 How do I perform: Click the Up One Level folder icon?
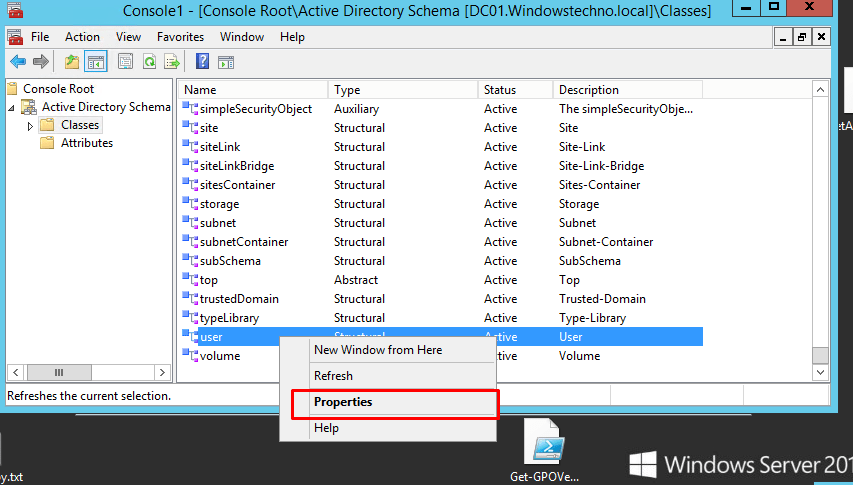pos(72,62)
